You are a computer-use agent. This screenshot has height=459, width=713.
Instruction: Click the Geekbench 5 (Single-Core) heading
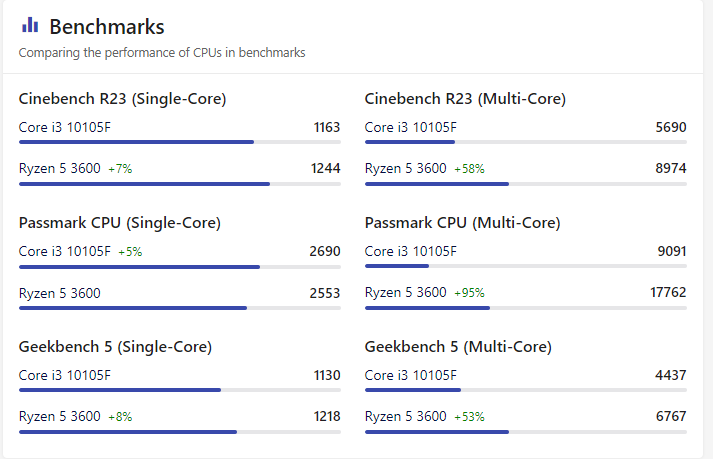[x=115, y=347]
